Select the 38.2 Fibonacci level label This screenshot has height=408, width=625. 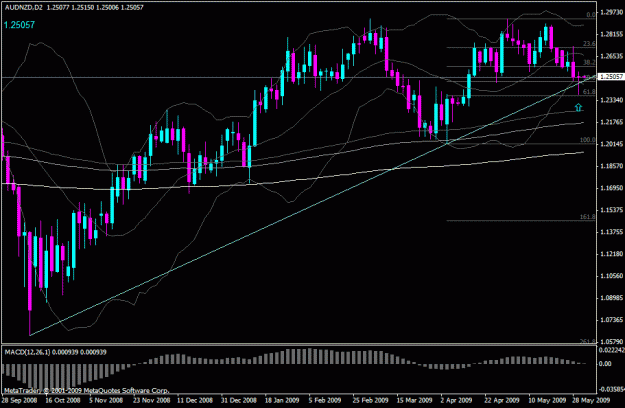coord(589,63)
